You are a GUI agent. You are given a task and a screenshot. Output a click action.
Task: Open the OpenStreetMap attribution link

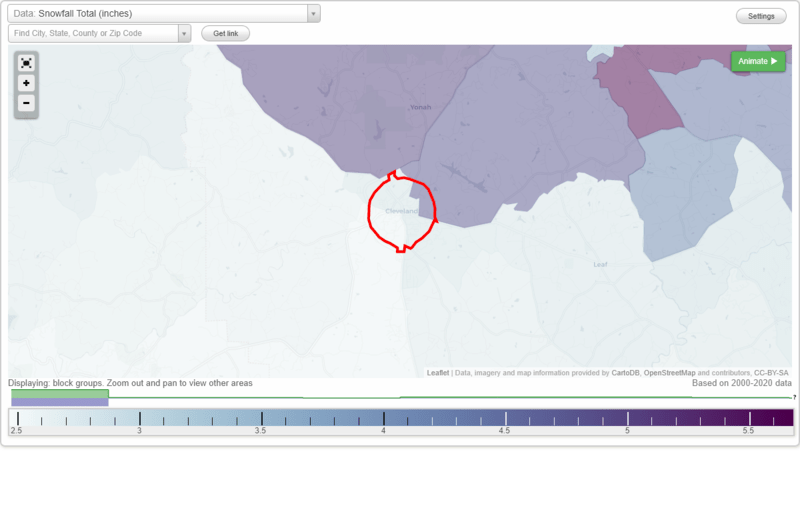(669, 373)
